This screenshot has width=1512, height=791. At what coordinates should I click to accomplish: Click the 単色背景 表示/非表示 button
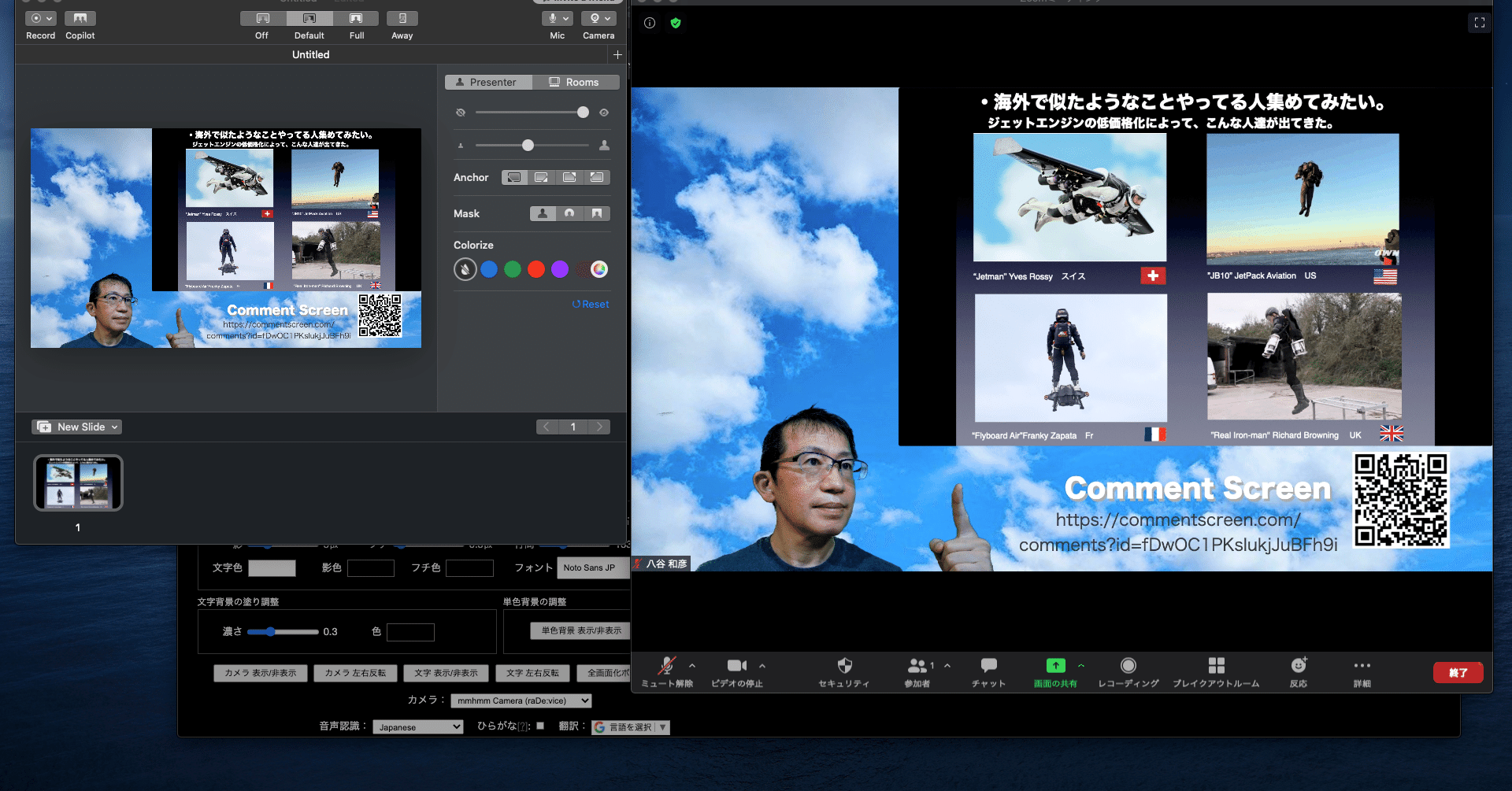pos(580,630)
